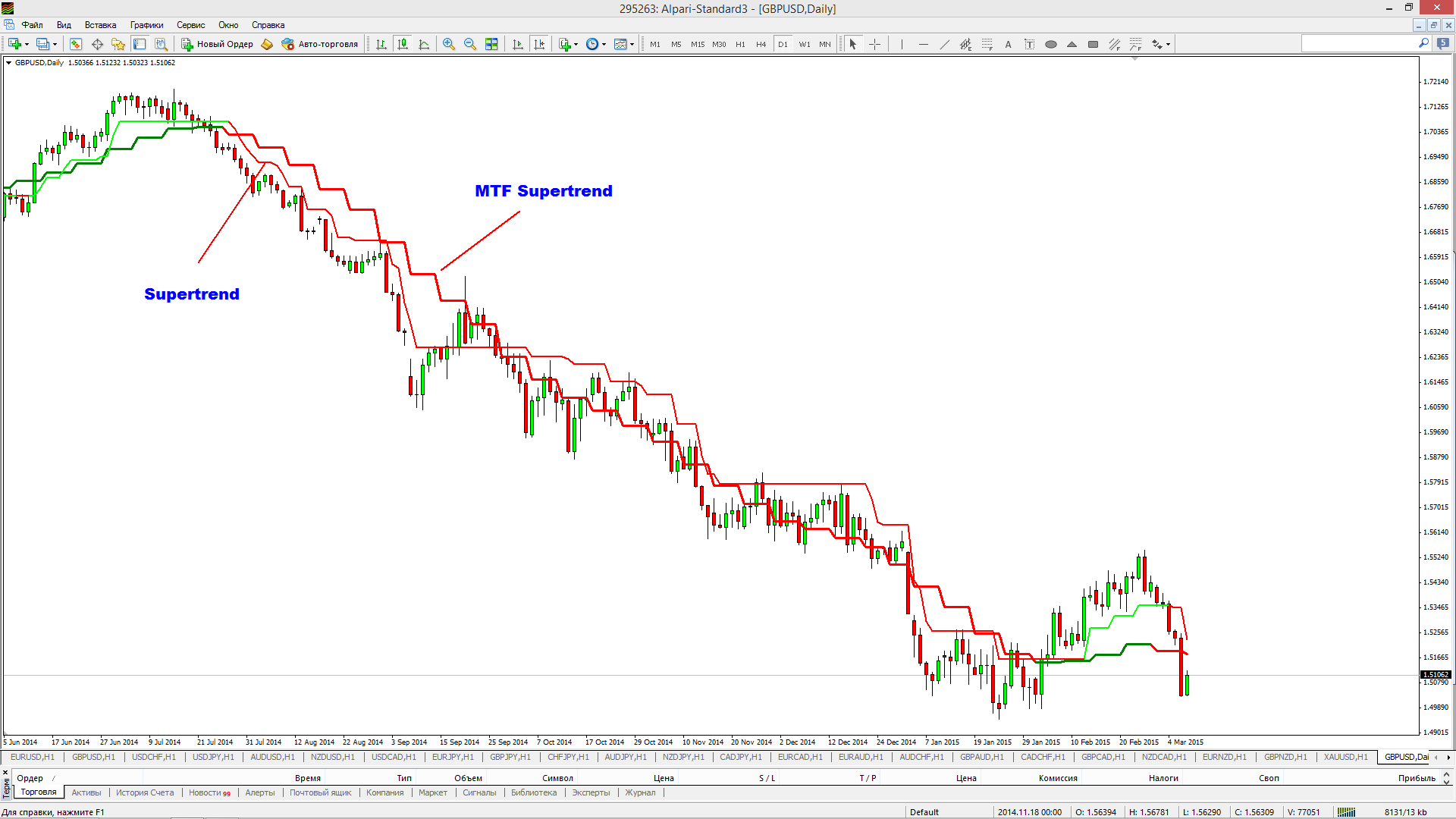Image resolution: width=1456 pixels, height=819 pixels.
Task: Select the H4 timeframe
Action: point(761,44)
